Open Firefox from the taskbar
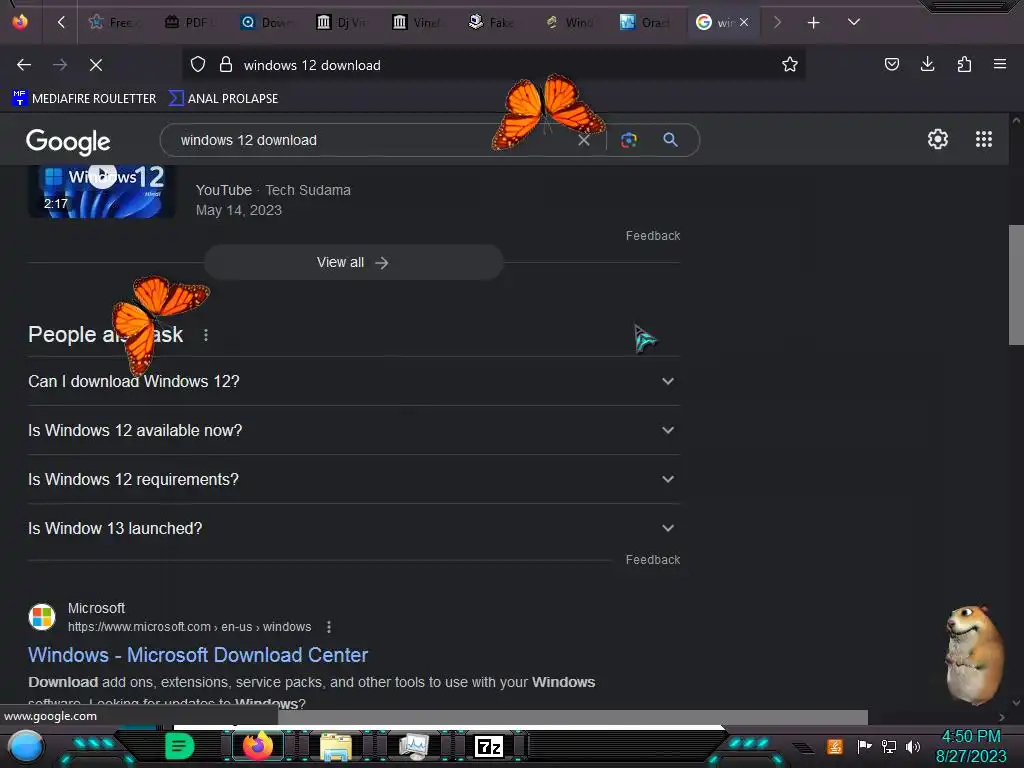The width and height of the screenshot is (1024, 768). pyautogui.click(x=257, y=746)
